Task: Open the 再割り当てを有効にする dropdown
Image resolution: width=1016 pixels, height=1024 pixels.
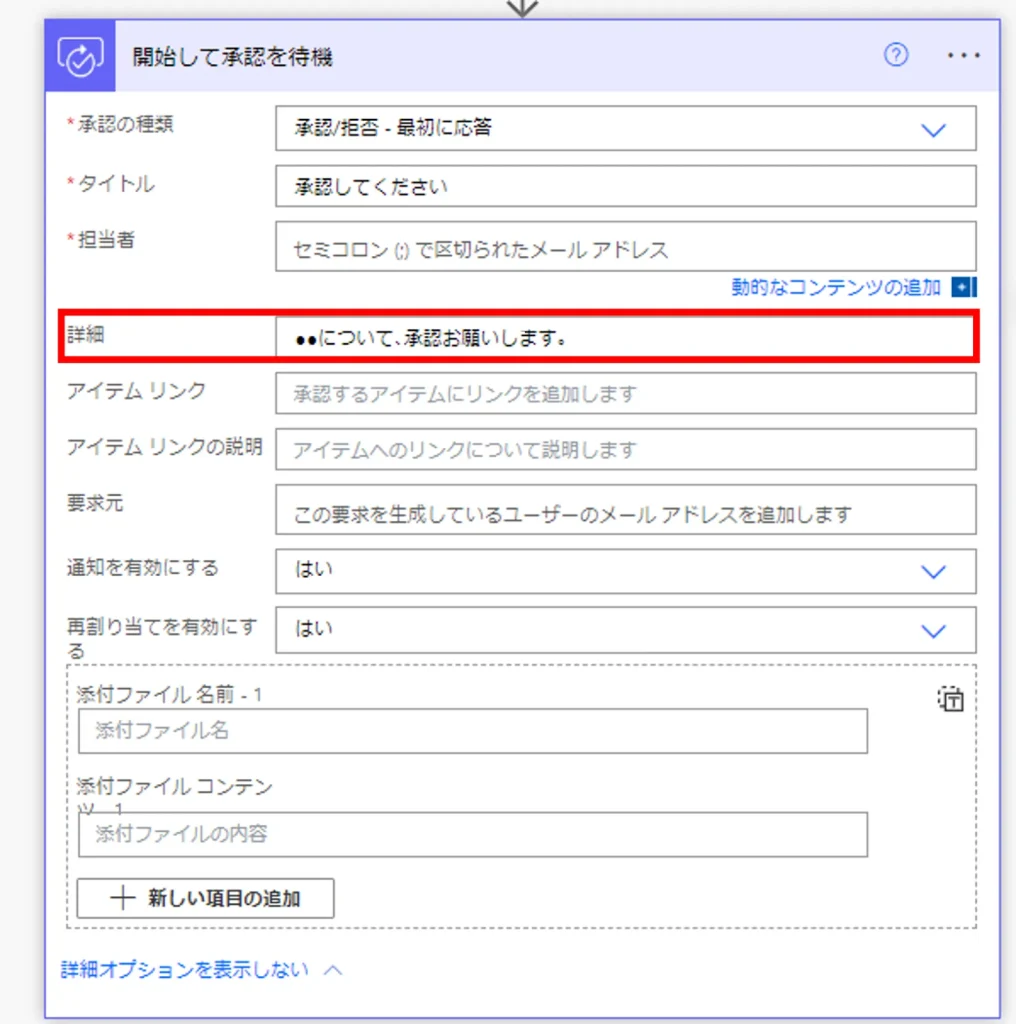Action: click(x=932, y=630)
